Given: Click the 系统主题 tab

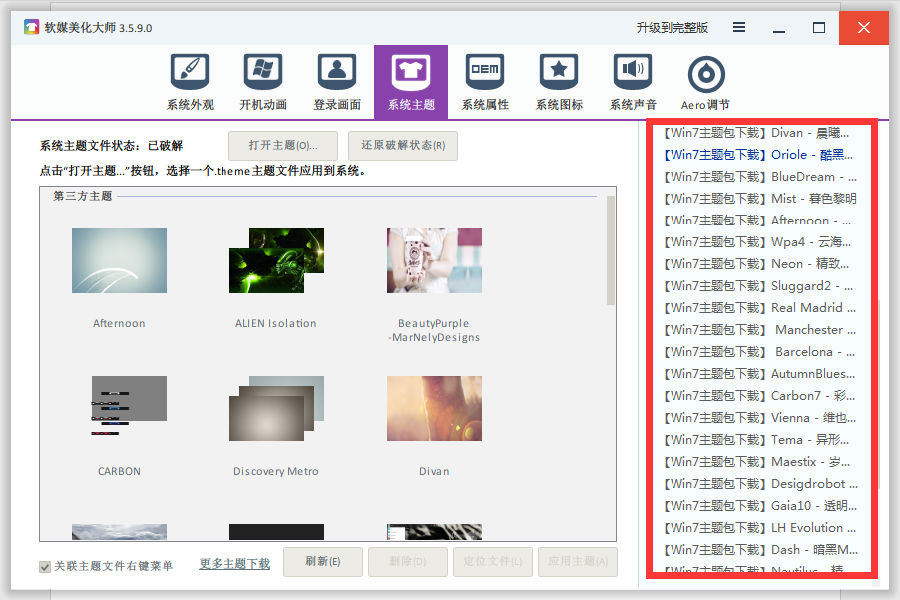Looking at the screenshot, I should [411, 82].
